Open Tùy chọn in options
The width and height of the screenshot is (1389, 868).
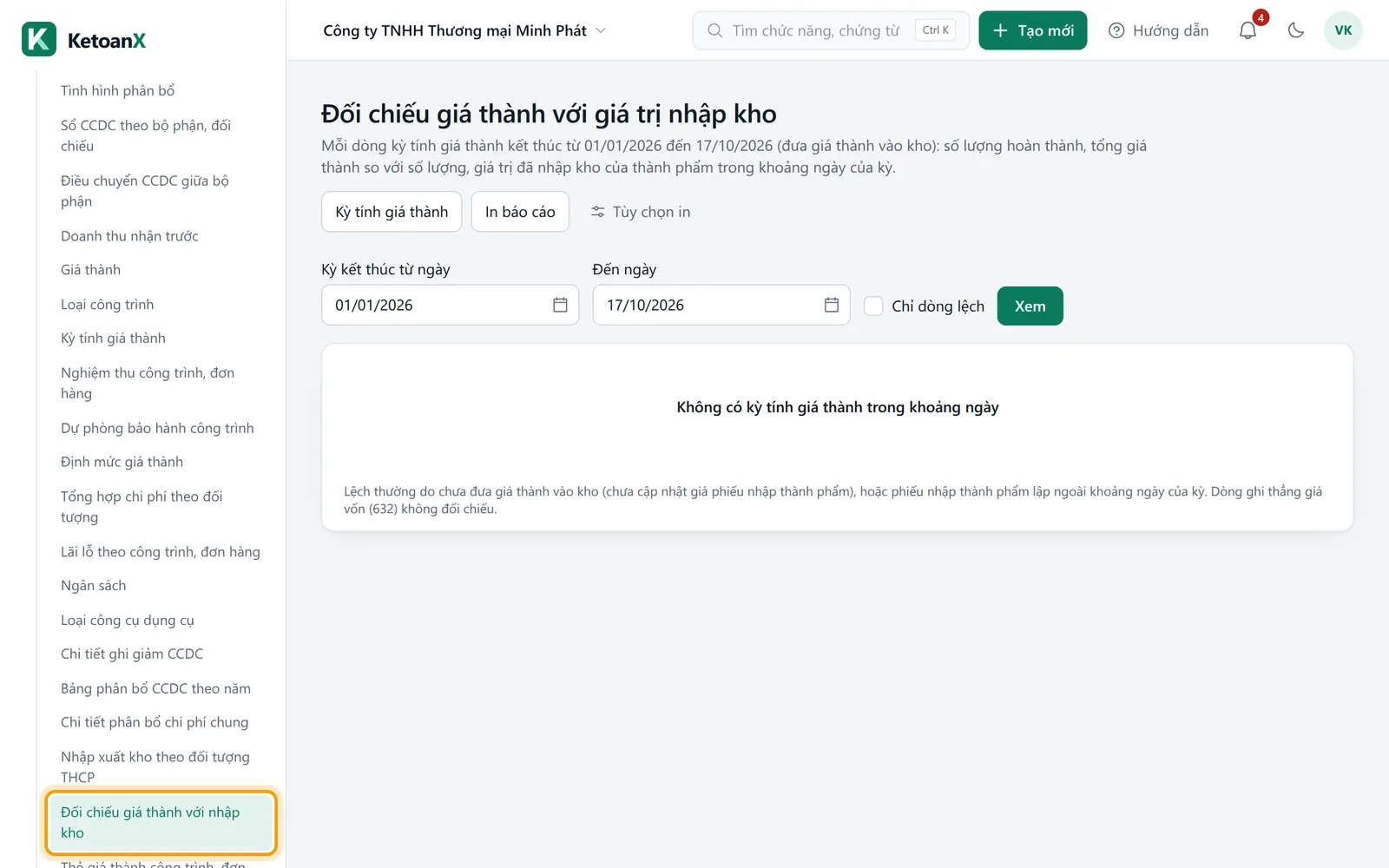click(x=641, y=212)
